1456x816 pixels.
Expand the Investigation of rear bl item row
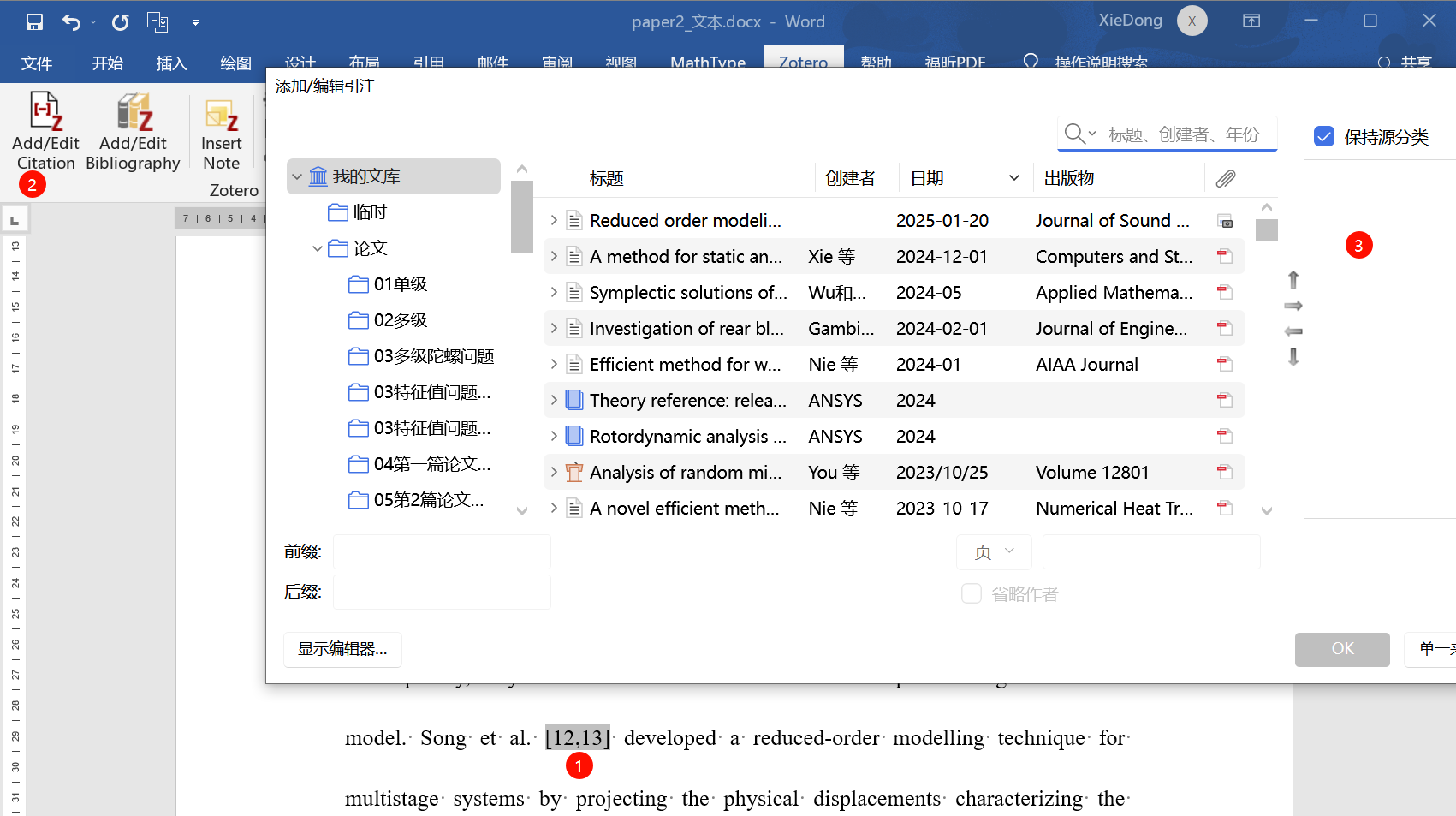(554, 329)
